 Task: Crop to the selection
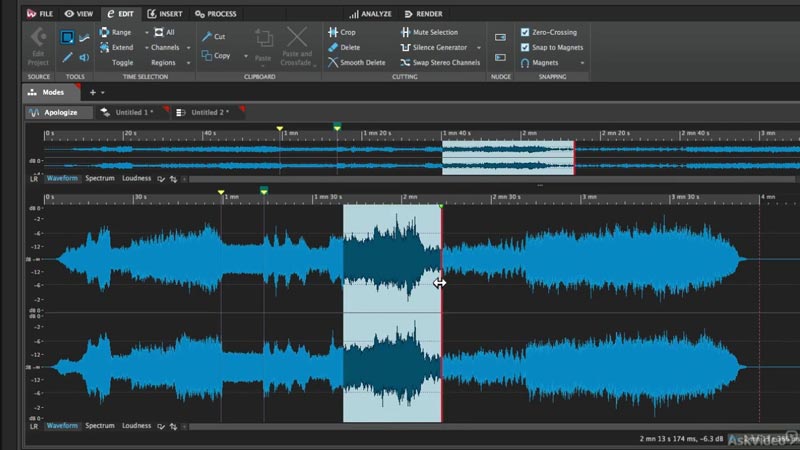click(x=342, y=32)
